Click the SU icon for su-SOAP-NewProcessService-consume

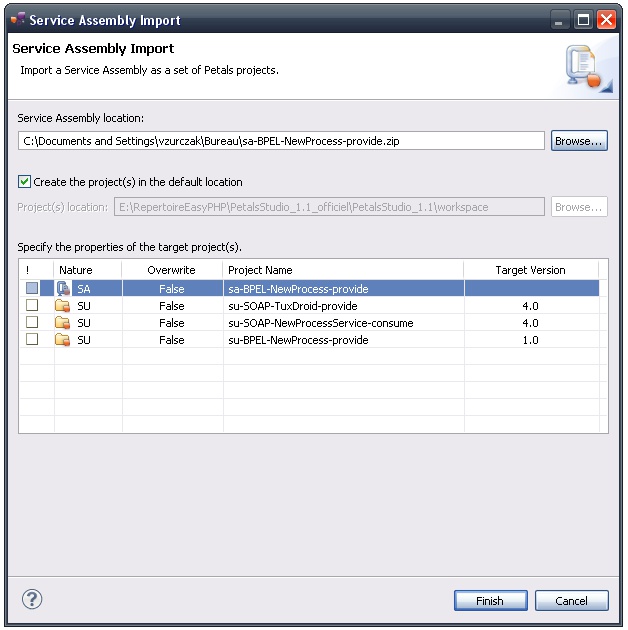[x=64, y=323]
